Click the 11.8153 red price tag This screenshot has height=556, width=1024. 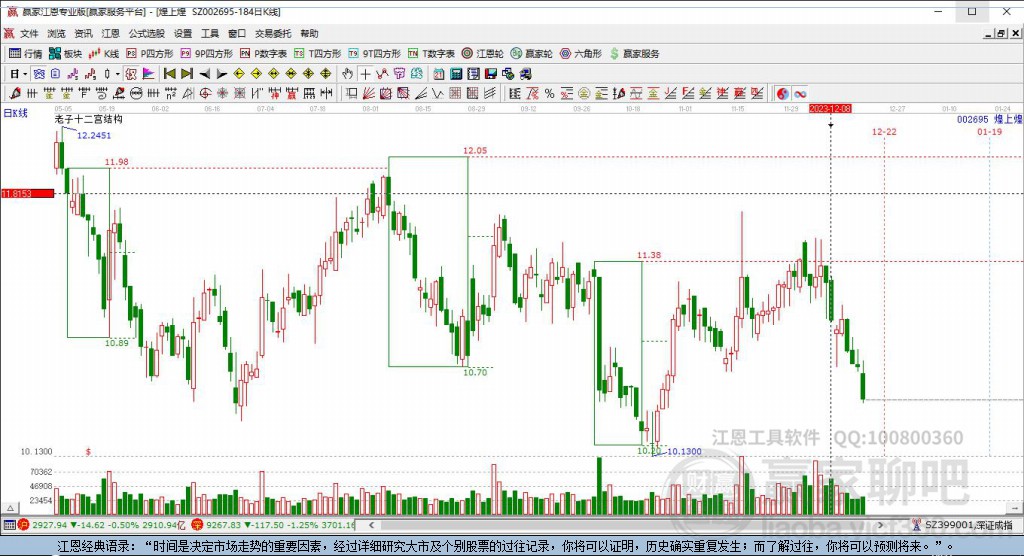(27, 193)
